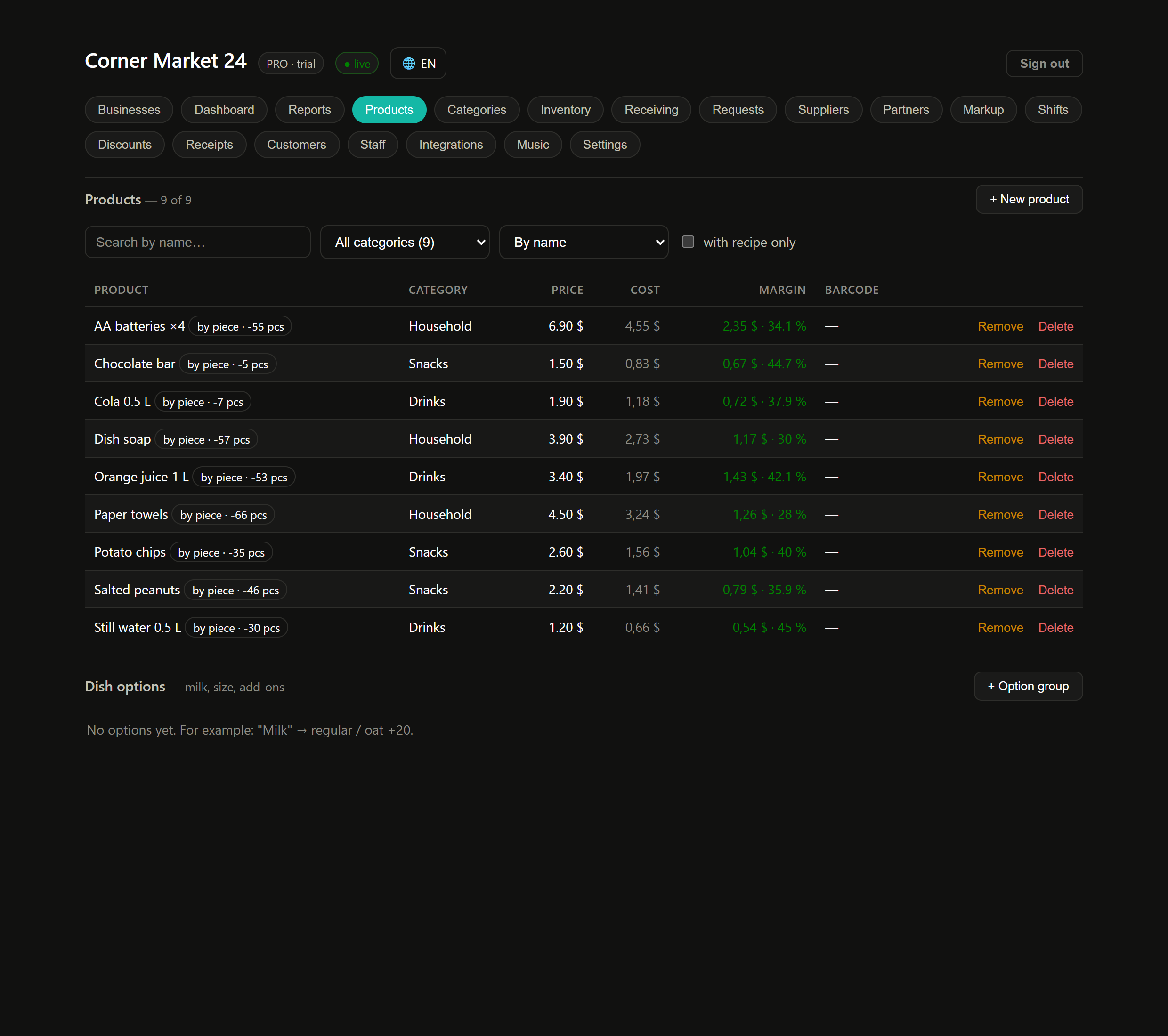The width and height of the screenshot is (1168, 1036).
Task: Click the 'Orange juice 1 L' product name
Action: (x=141, y=477)
